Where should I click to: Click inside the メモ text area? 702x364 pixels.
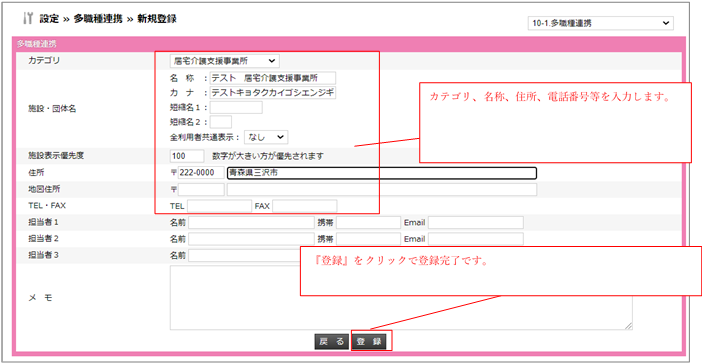[x=401, y=298]
